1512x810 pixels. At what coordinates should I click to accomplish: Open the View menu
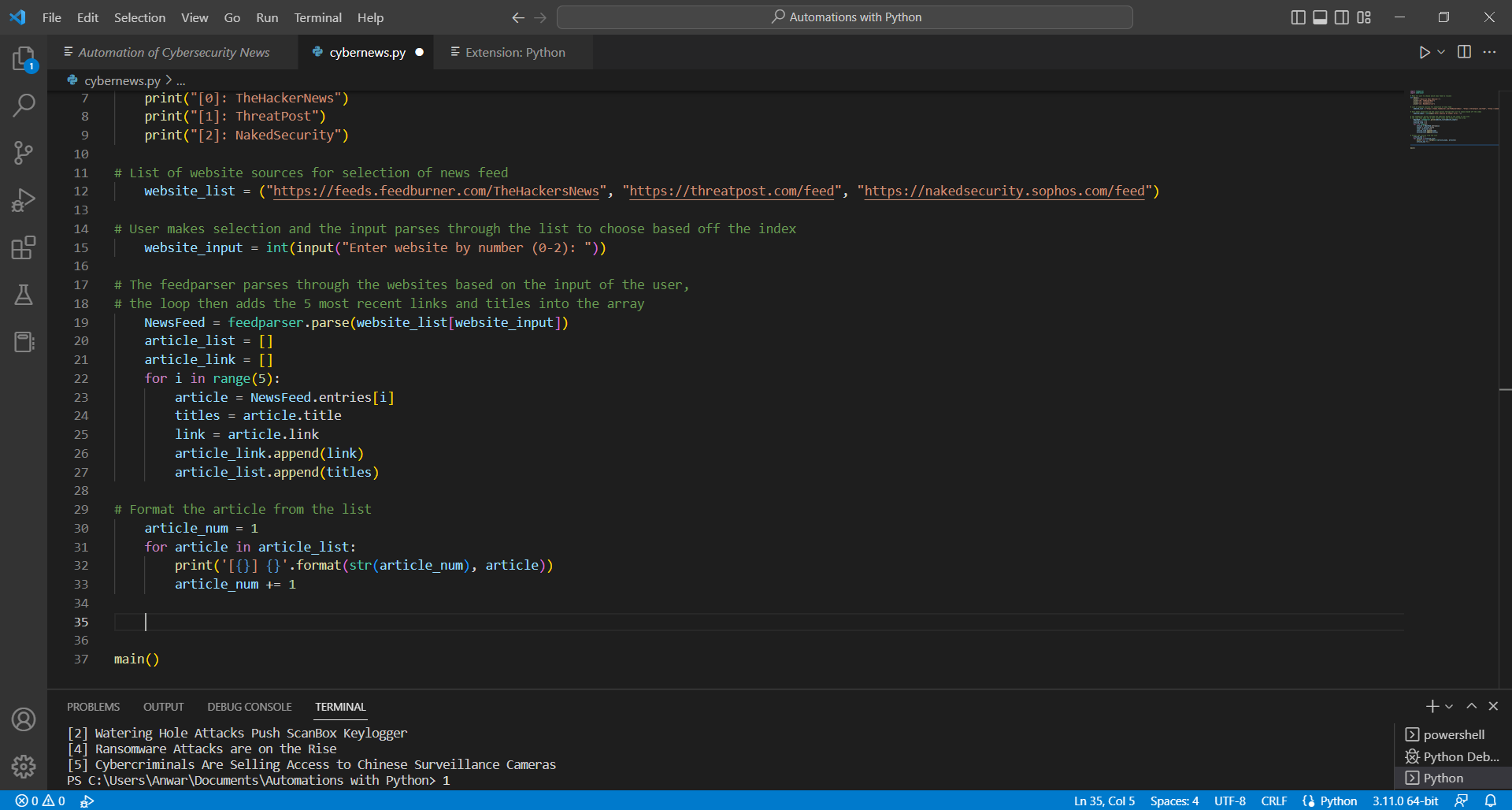click(x=195, y=17)
